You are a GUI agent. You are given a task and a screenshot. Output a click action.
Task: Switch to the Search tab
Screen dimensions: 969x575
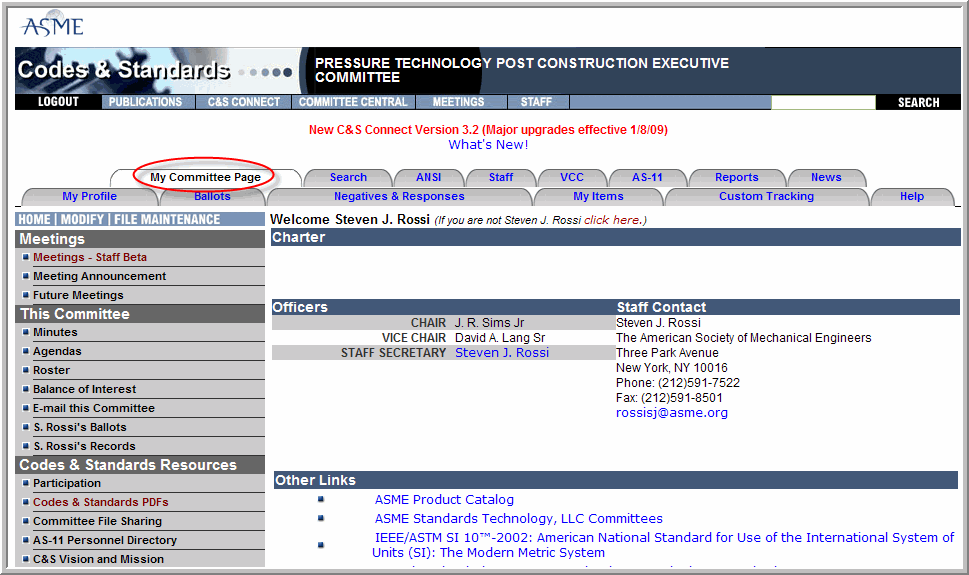pyautogui.click(x=348, y=177)
